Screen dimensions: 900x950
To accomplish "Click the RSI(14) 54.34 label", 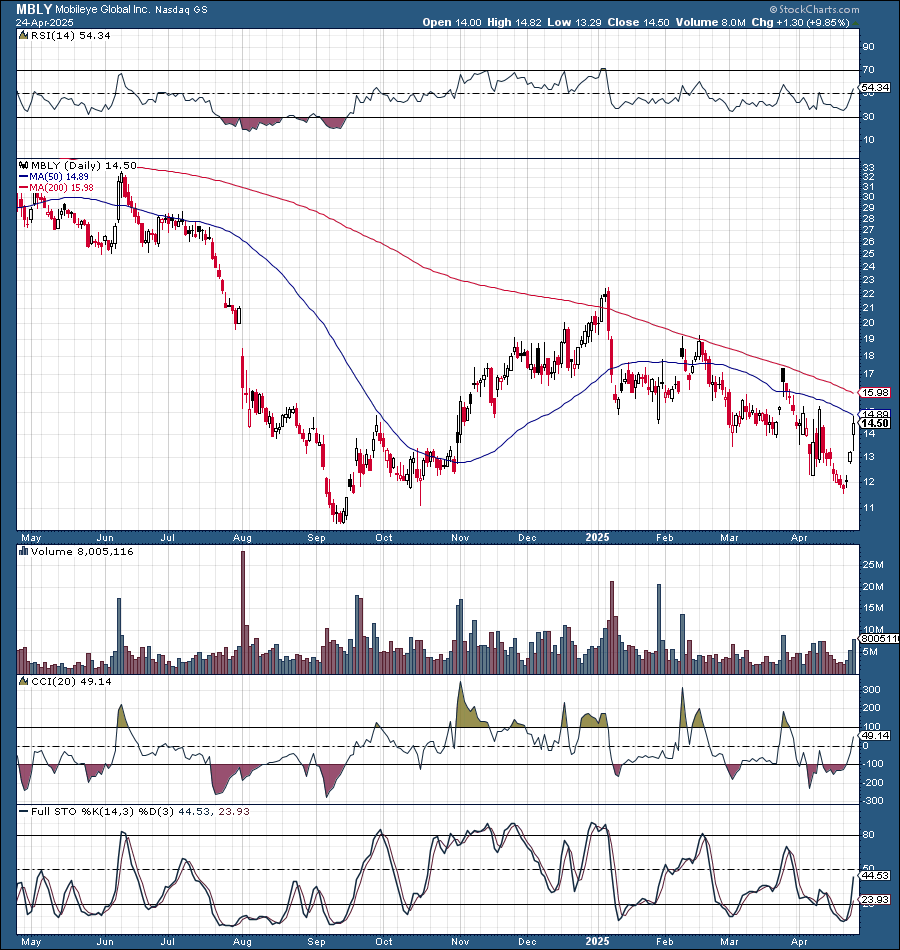I will pos(70,34).
